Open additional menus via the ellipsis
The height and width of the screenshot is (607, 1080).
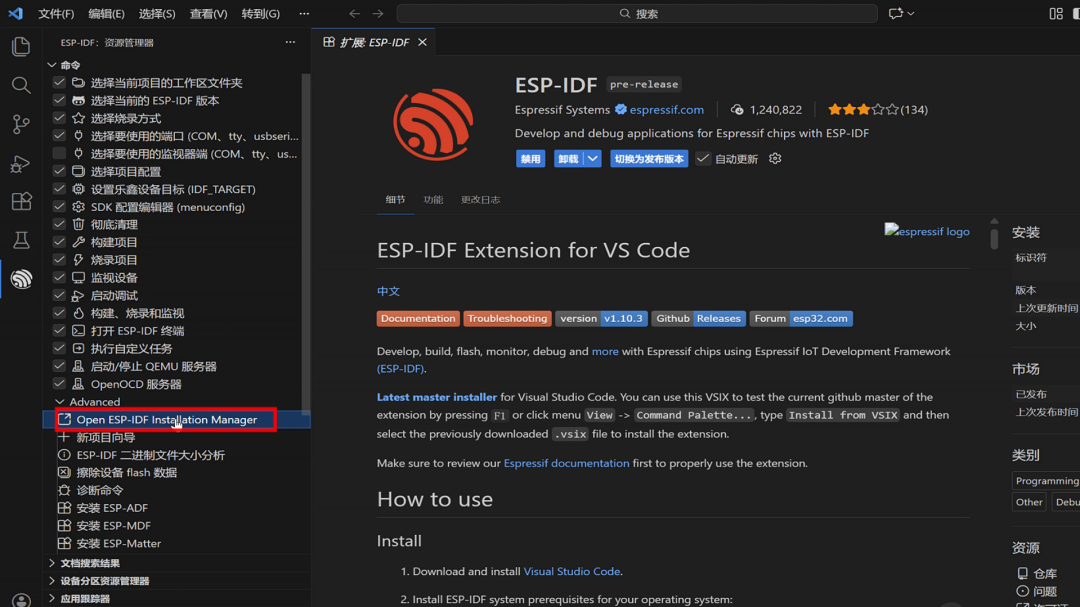(x=304, y=14)
